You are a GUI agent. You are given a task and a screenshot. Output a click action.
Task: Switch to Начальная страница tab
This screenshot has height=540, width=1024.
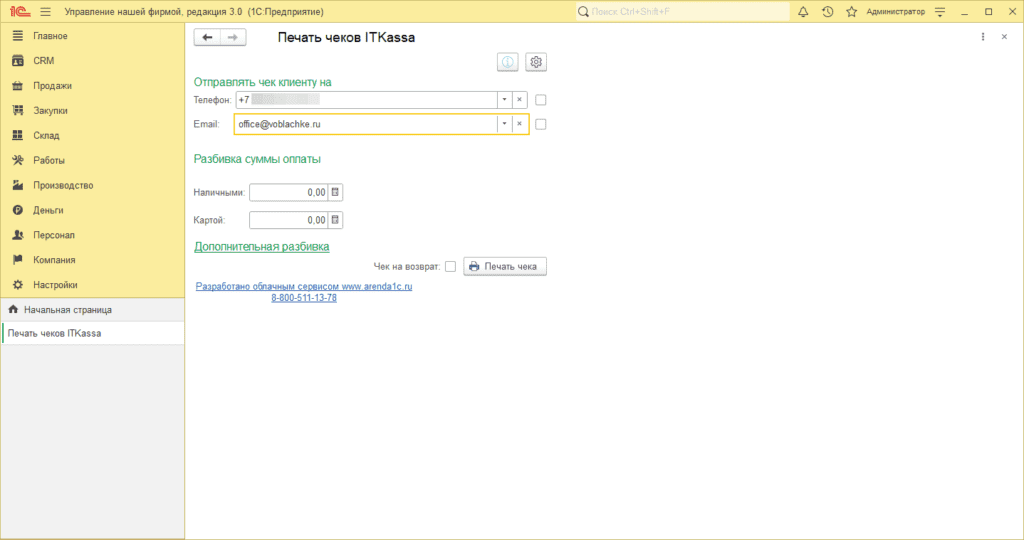92,310
